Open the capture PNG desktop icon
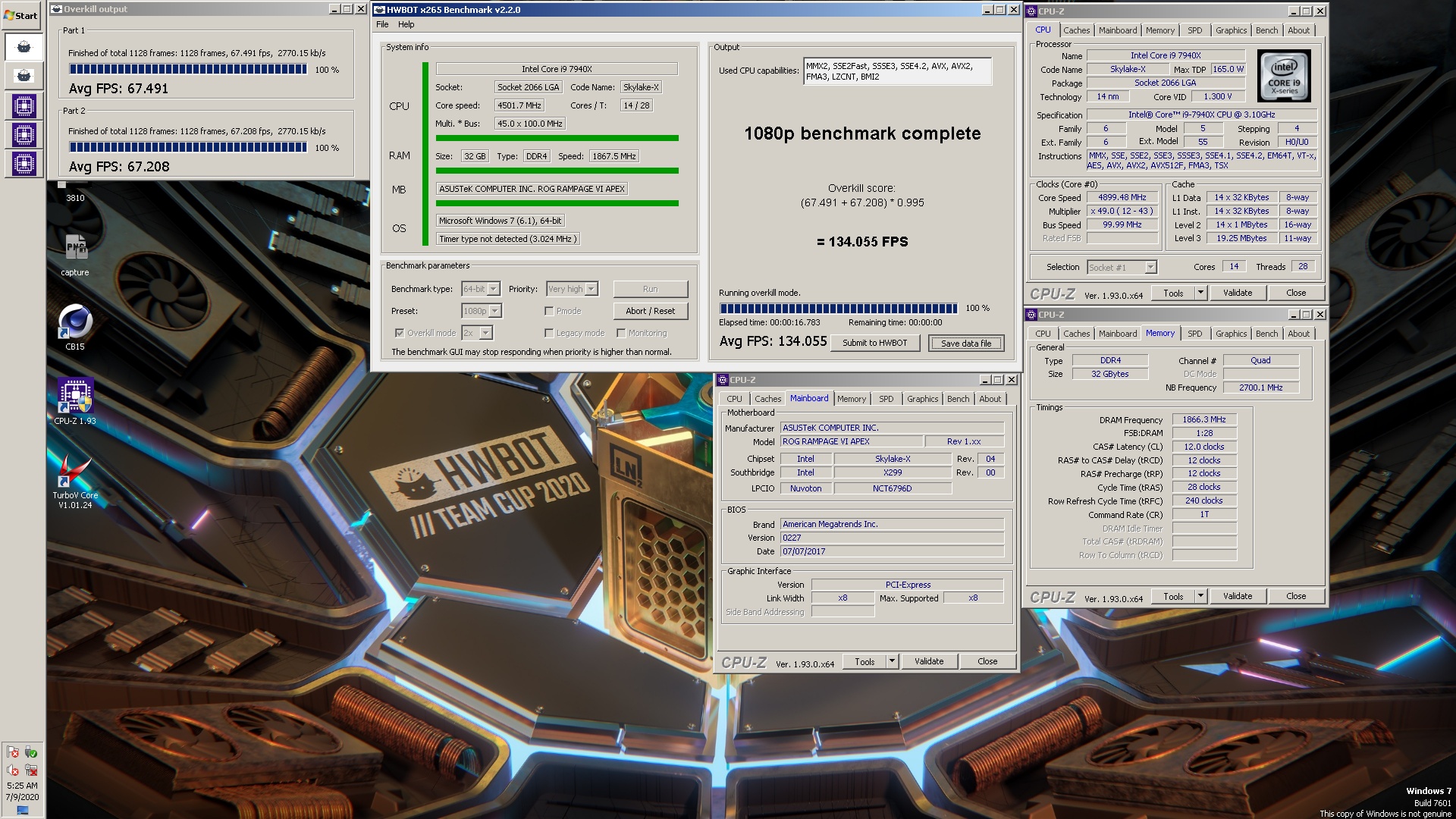 click(75, 254)
